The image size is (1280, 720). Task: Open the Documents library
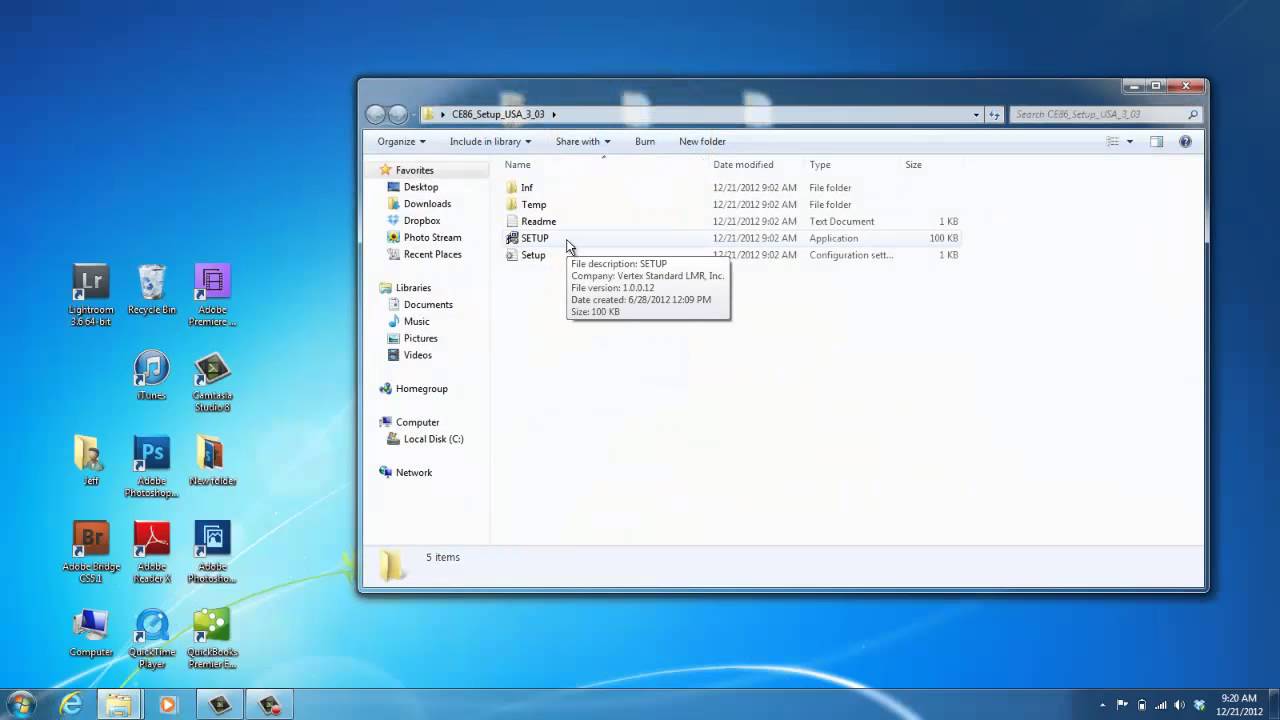tap(428, 305)
